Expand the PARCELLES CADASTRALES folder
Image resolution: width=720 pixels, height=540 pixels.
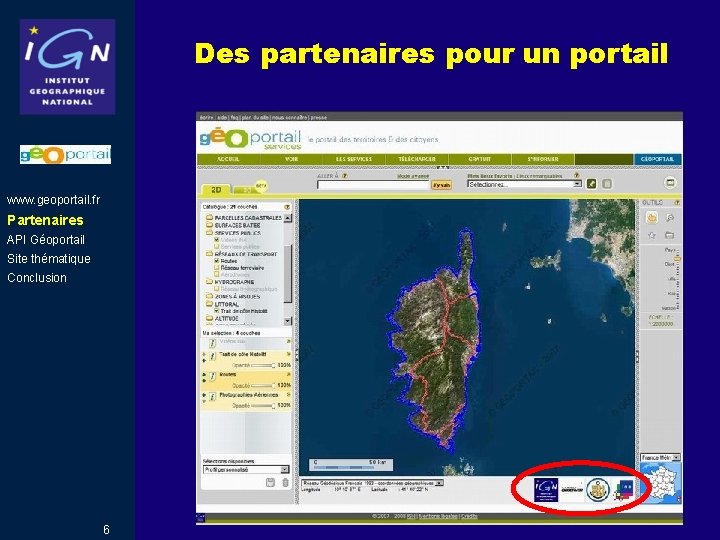(x=209, y=218)
